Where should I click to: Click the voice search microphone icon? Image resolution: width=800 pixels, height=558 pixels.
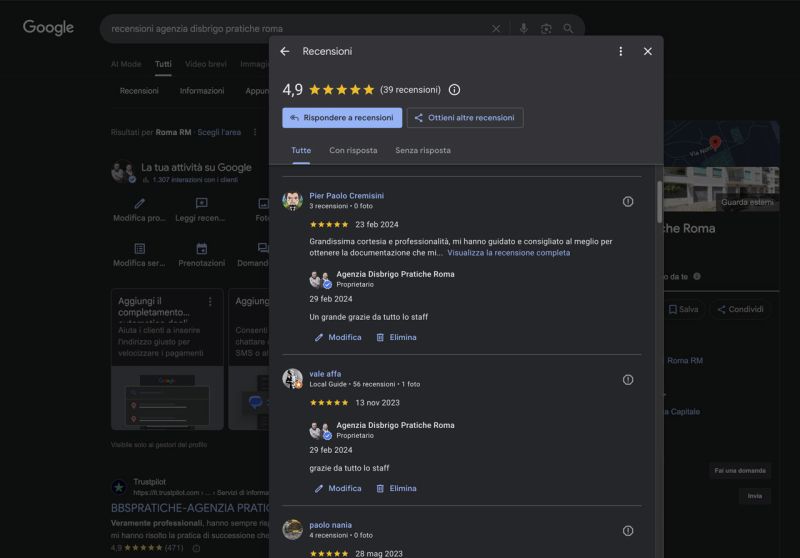pyautogui.click(x=523, y=29)
